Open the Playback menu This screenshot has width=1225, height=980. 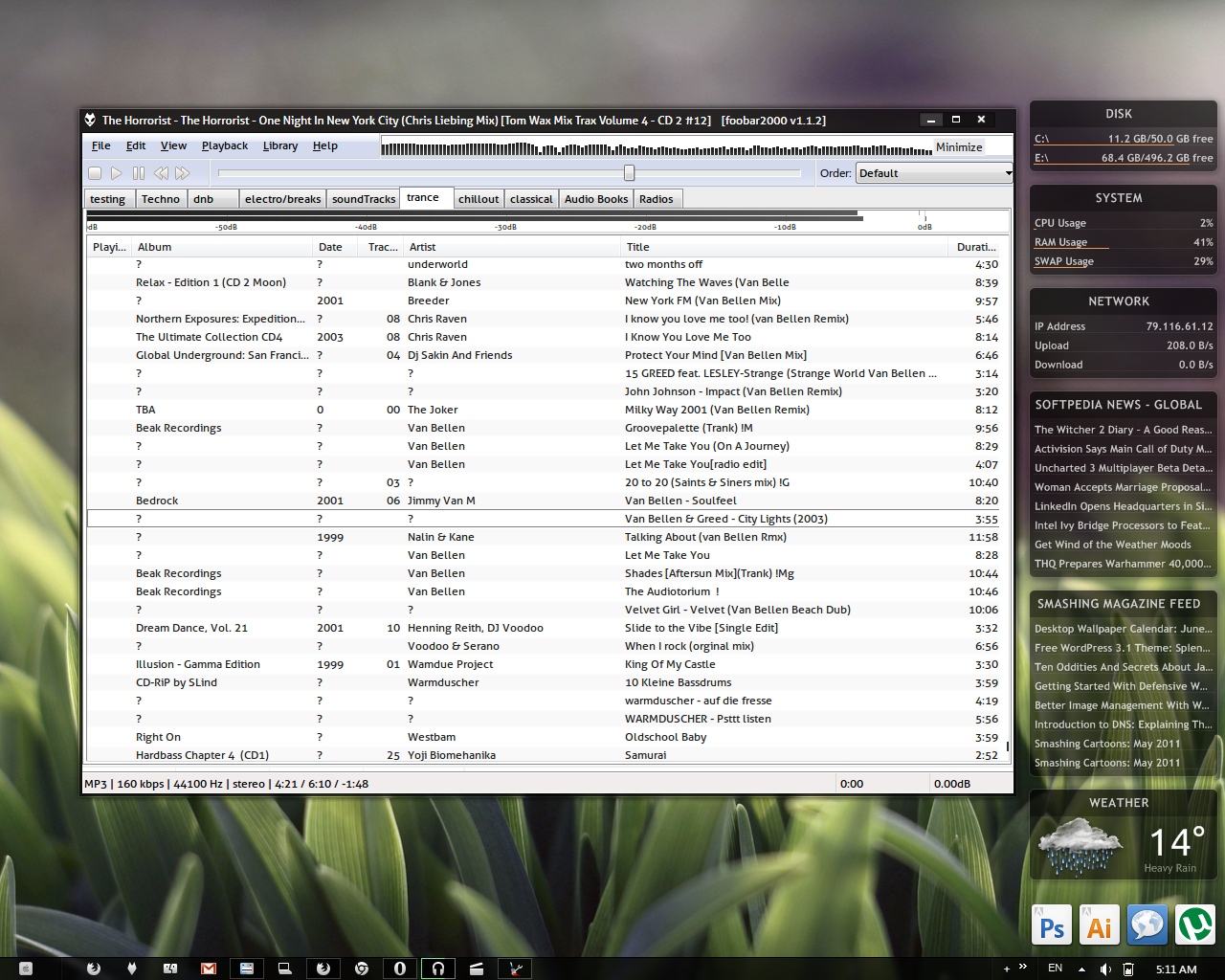coord(224,145)
